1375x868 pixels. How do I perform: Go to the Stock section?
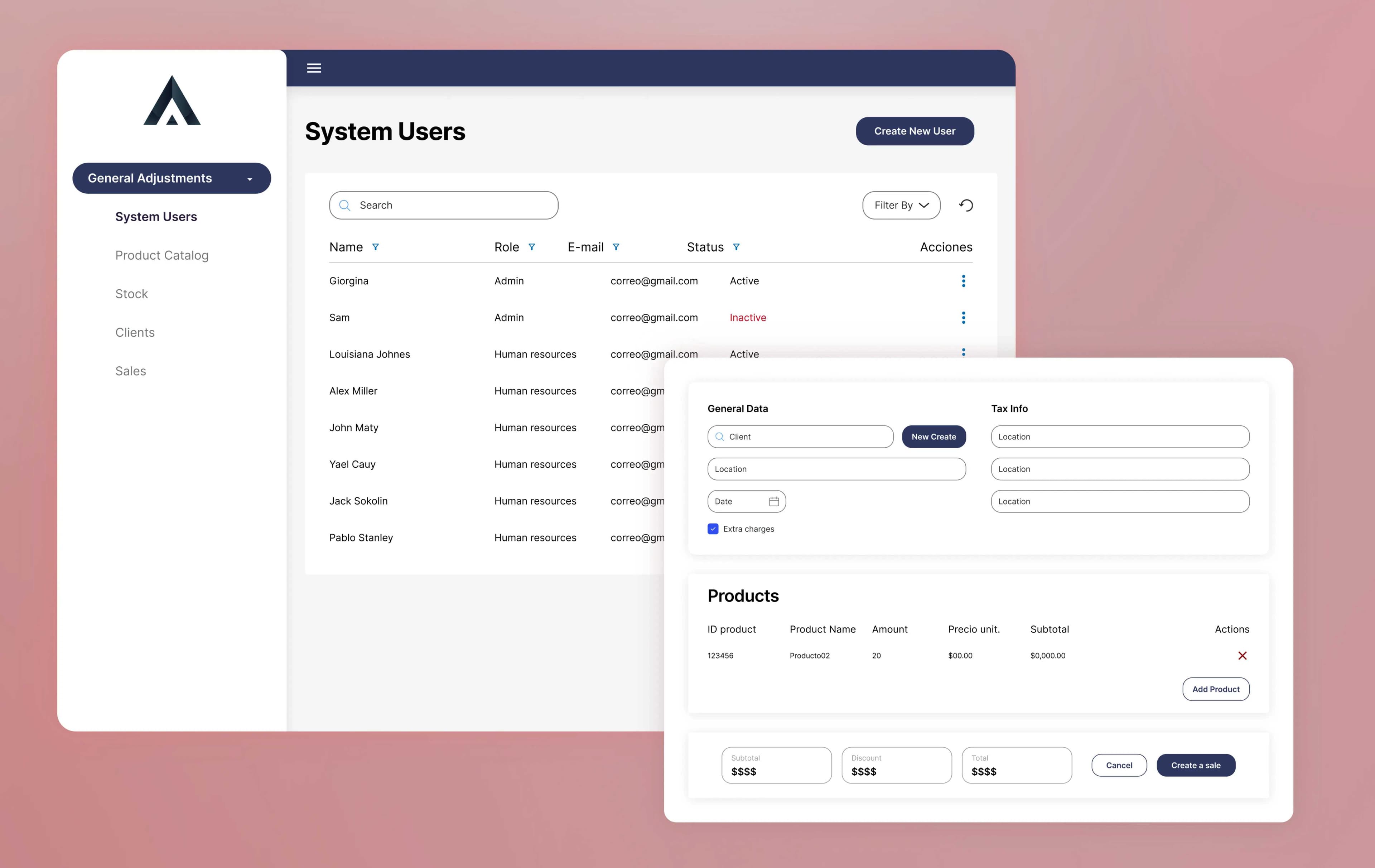[x=131, y=294]
